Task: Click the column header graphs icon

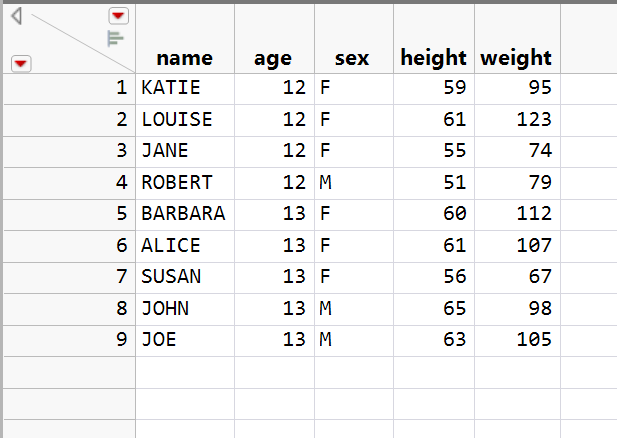Action: coord(116,39)
